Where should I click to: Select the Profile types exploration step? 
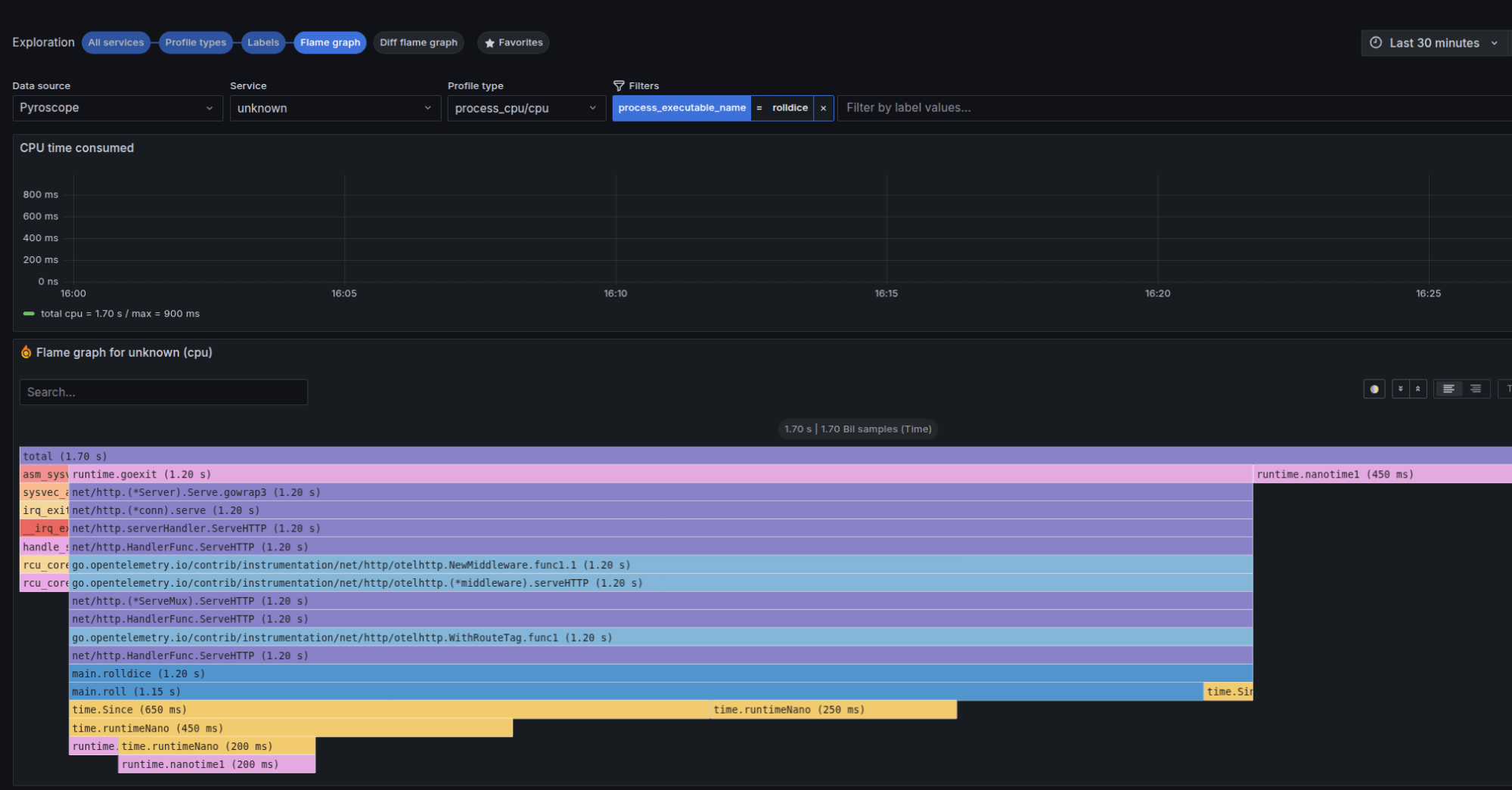196,42
